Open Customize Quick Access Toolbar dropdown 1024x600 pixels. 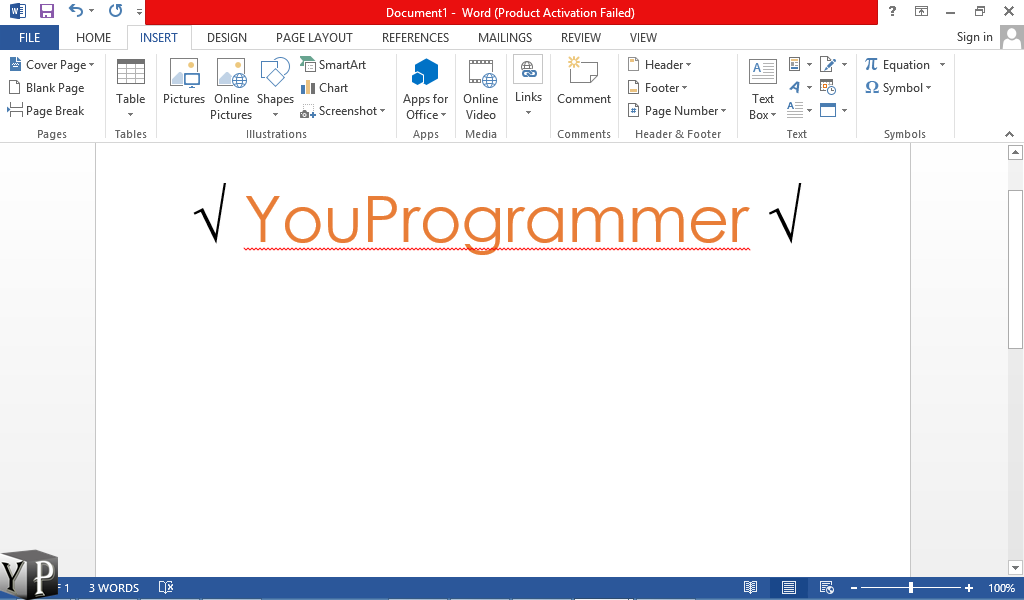coord(139,12)
